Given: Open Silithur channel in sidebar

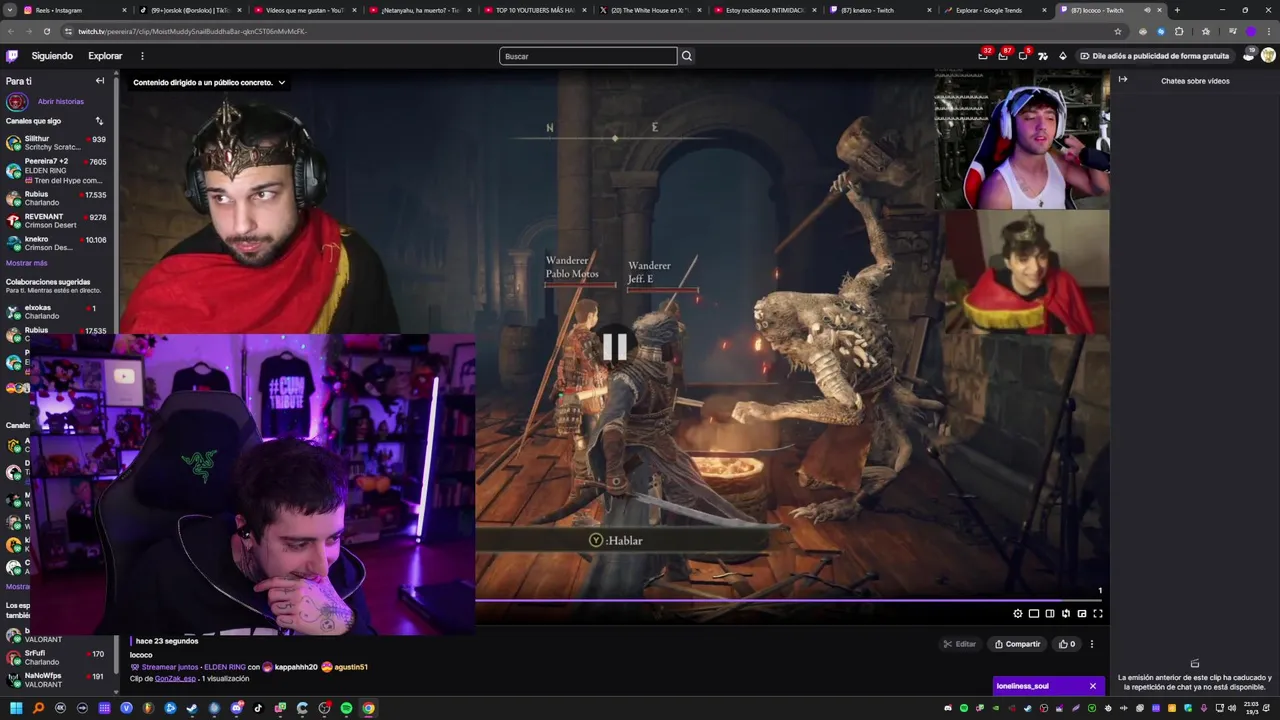Looking at the screenshot, I should 56,143.
